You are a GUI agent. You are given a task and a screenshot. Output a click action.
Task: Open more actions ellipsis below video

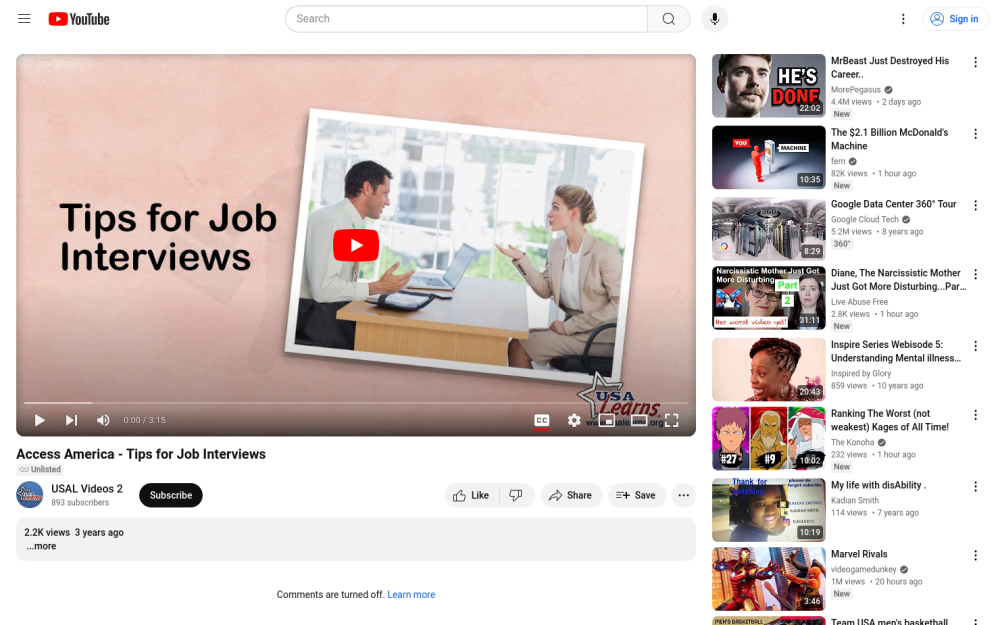coord(684,495)
